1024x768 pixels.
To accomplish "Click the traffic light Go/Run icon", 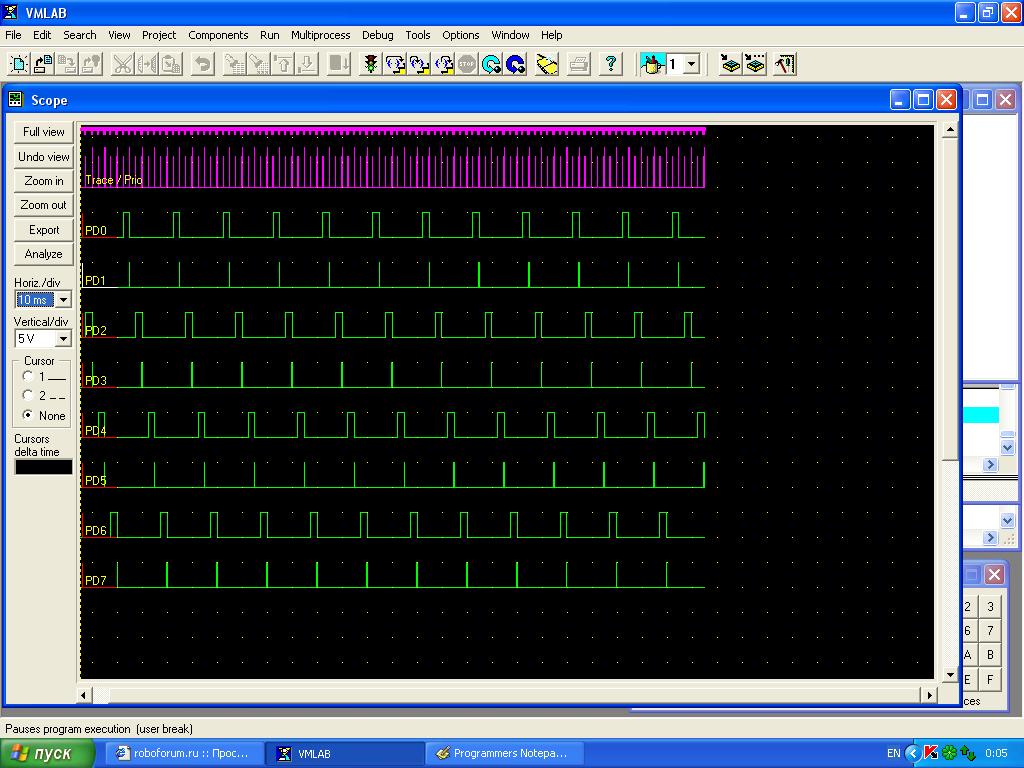I will 371,65.
